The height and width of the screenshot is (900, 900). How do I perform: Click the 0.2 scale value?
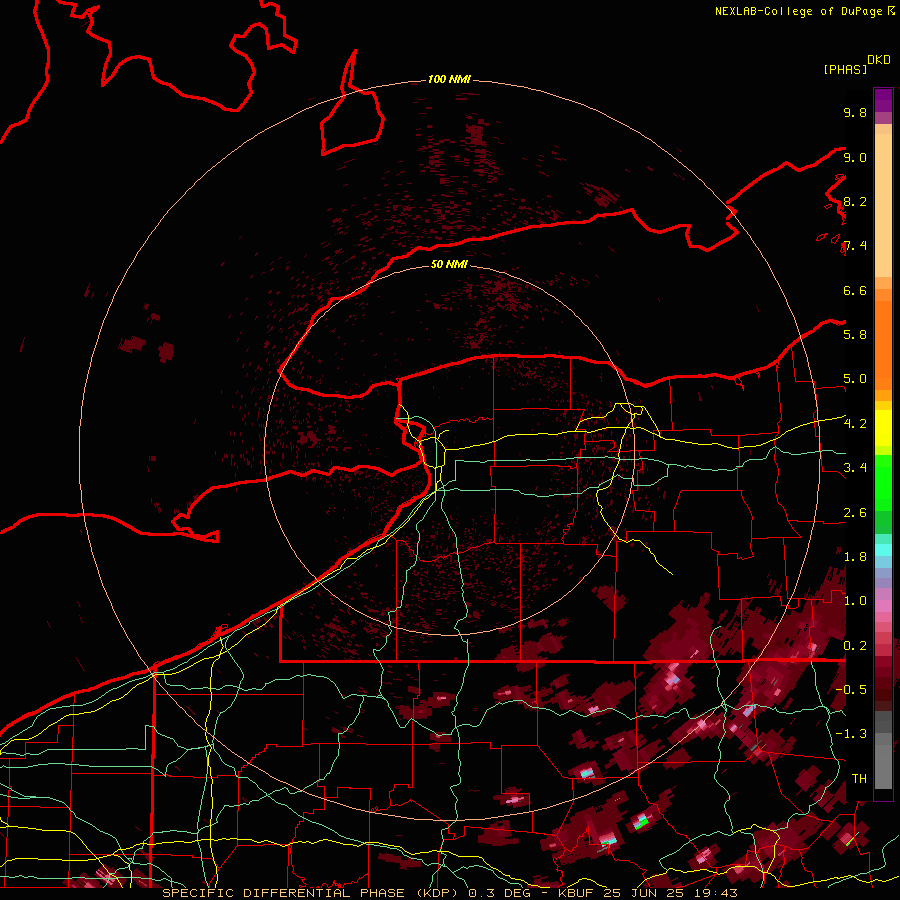point(855,646)
